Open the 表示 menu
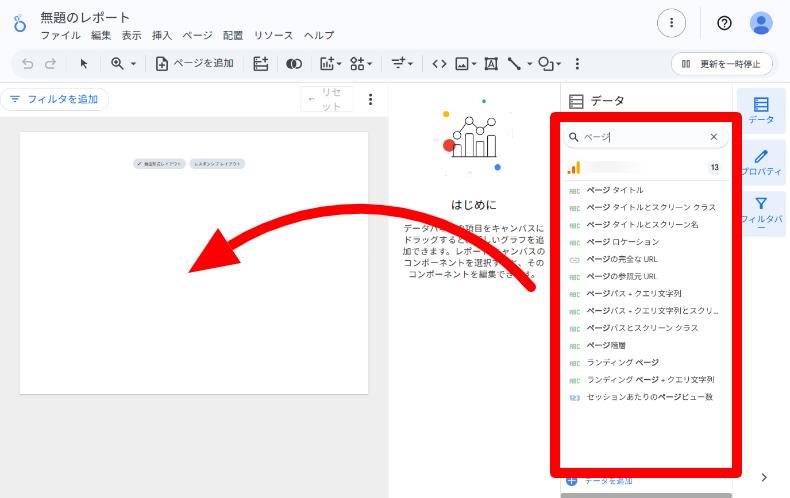 131,35
